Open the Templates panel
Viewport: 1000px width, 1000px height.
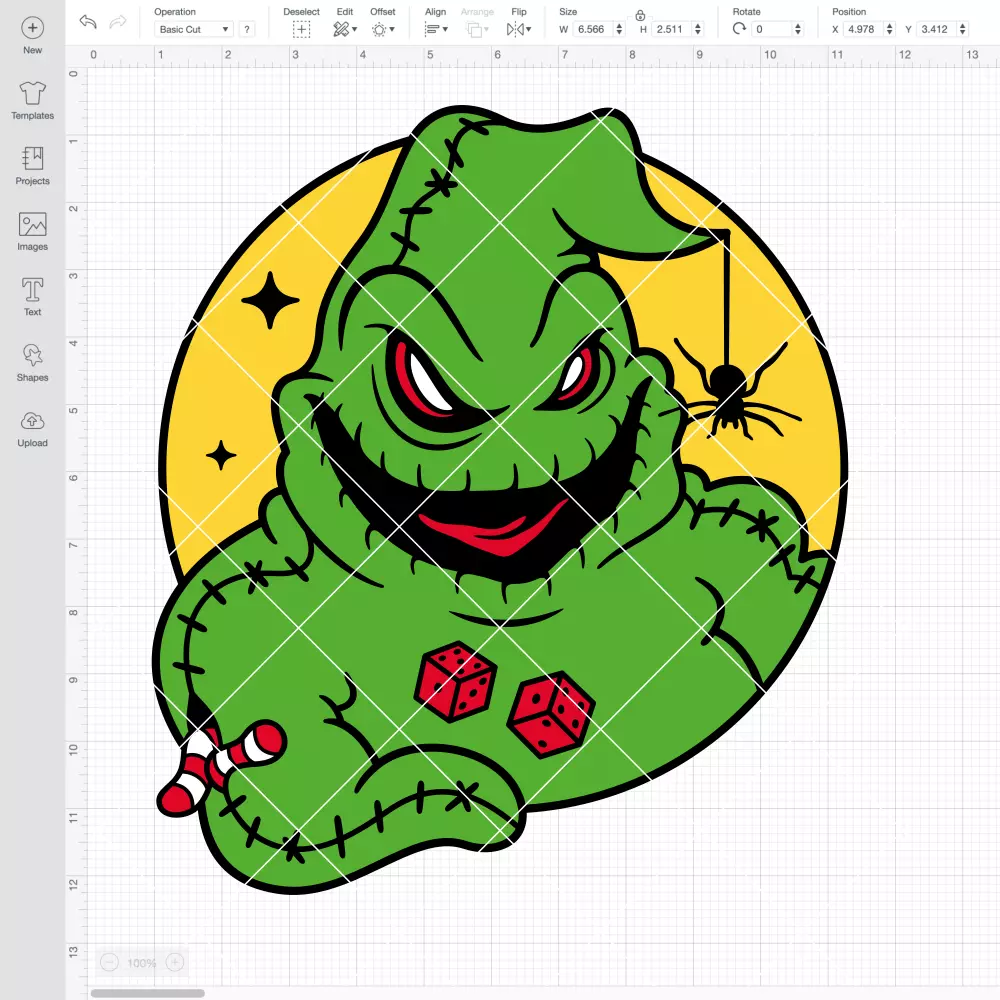tap(33, 101)
